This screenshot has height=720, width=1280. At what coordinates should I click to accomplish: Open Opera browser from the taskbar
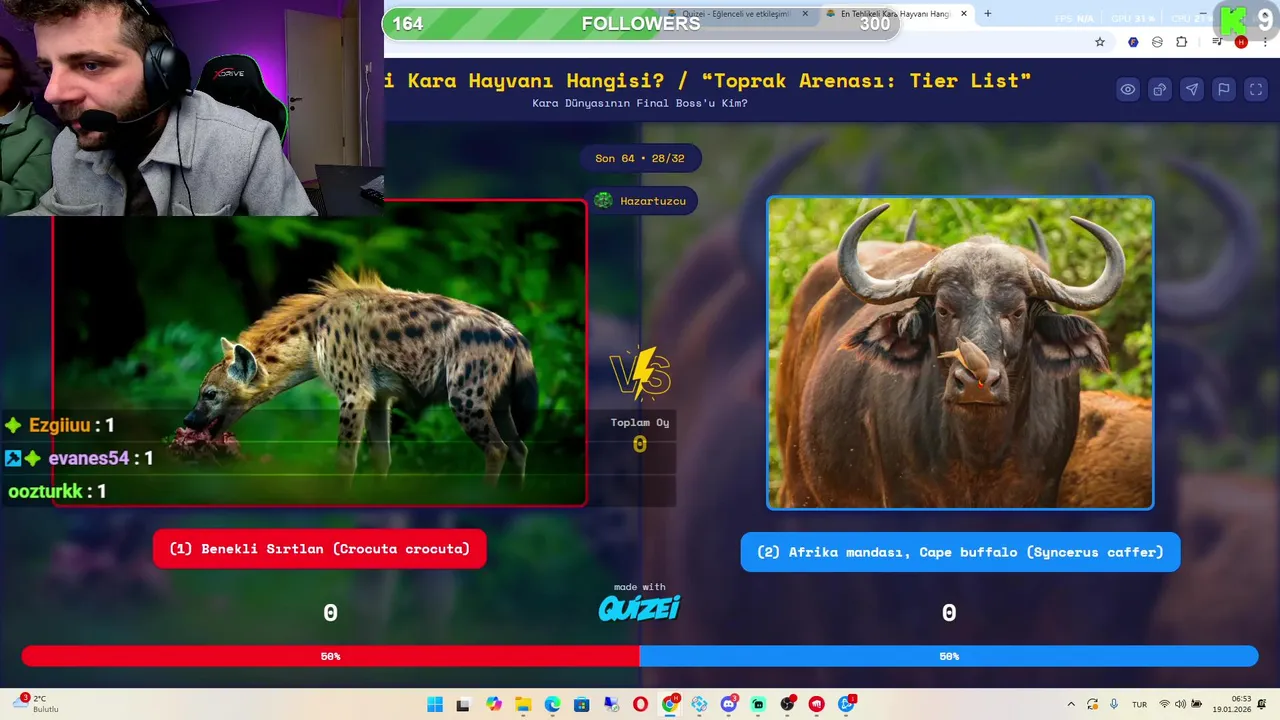point(640,705)
